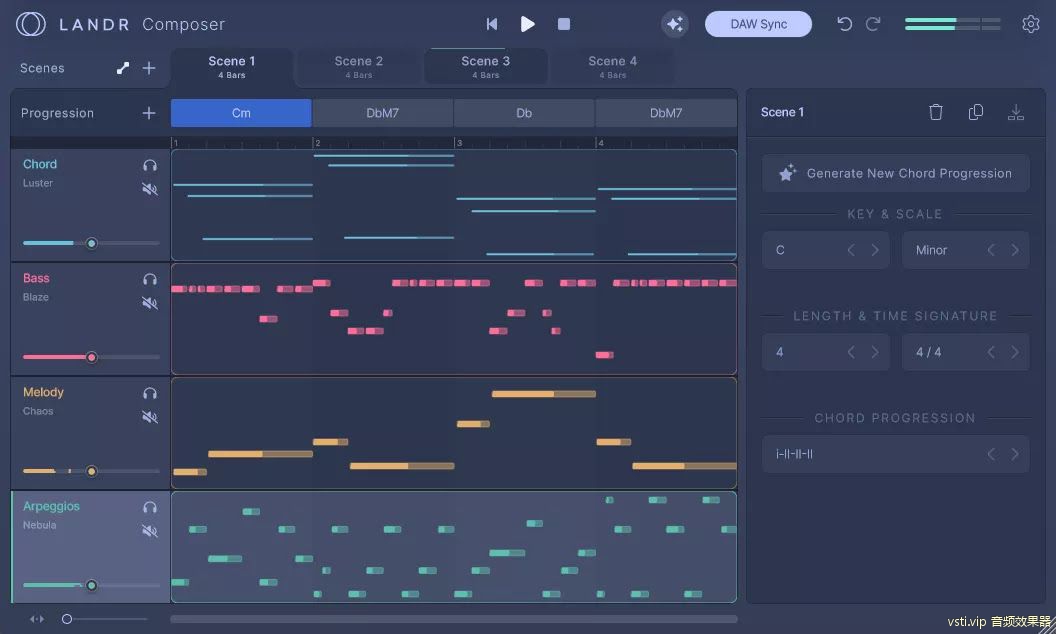Skip back to start of scene
This screenshot has width=1056, height=634.
pos(492,24)
